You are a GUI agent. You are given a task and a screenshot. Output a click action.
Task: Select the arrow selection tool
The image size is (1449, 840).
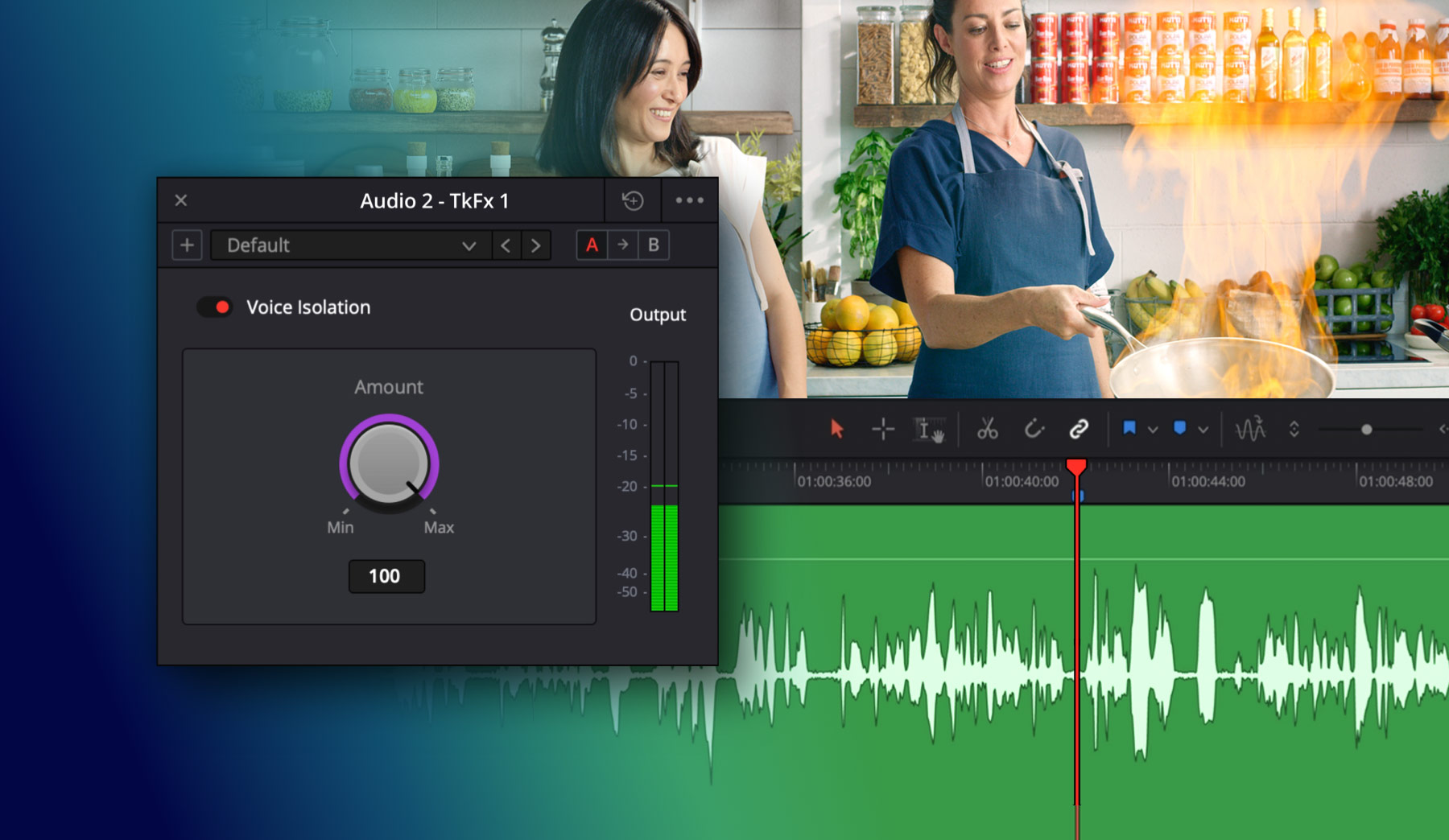click(836, 429)
